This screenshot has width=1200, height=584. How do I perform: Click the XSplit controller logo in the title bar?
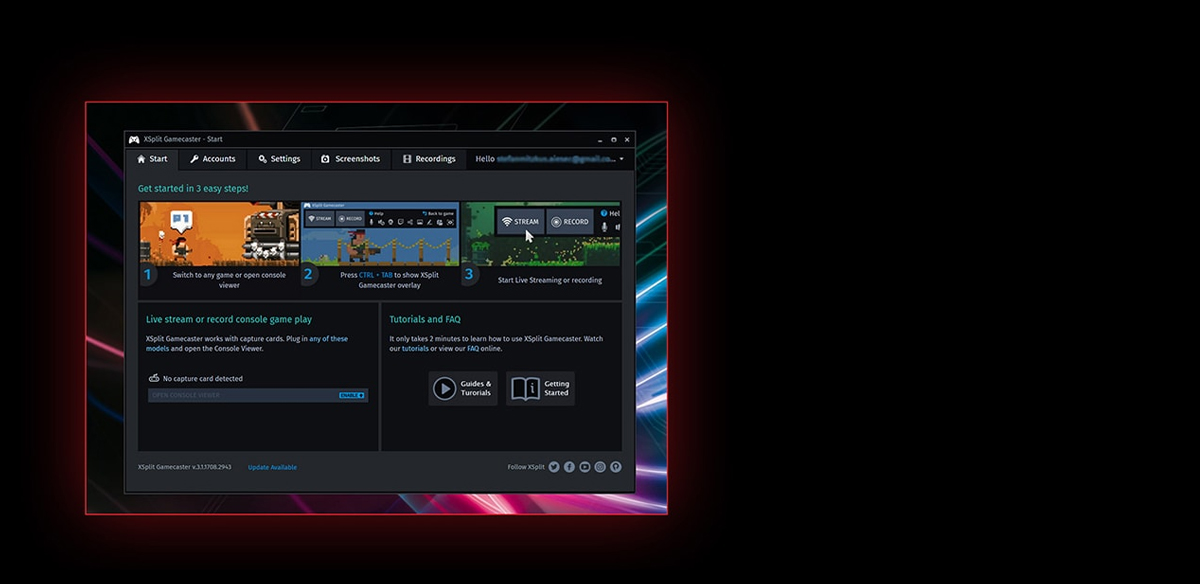point(134,139)
